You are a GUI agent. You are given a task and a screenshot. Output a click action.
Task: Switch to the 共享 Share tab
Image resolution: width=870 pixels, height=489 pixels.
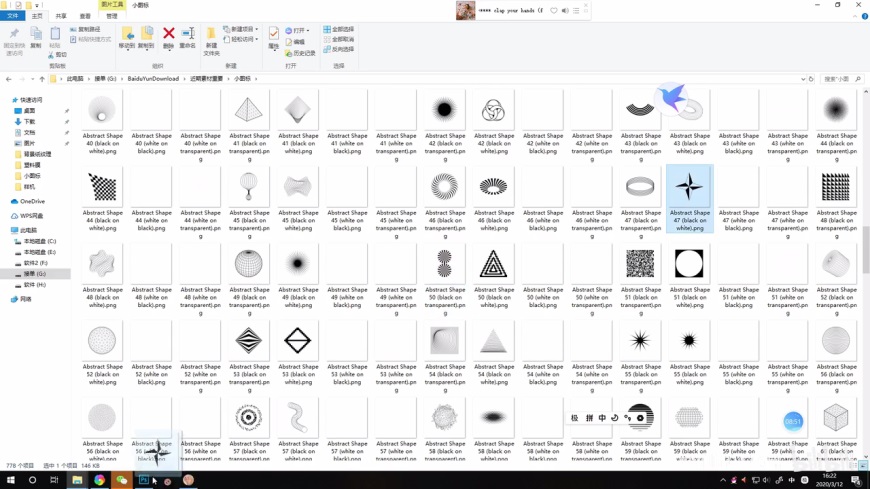61,16
